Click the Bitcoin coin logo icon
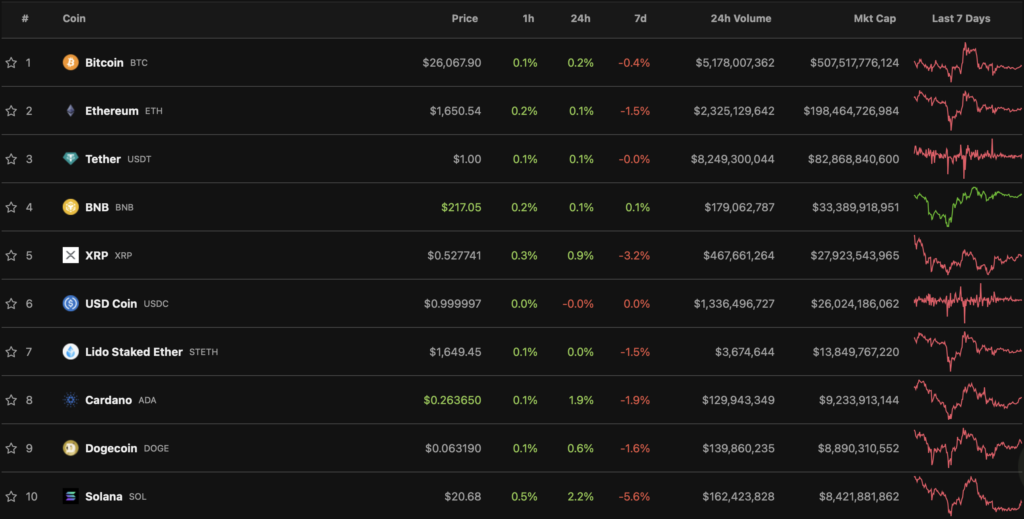Screen dimensions: 1024x519 [x=71, y=63]
